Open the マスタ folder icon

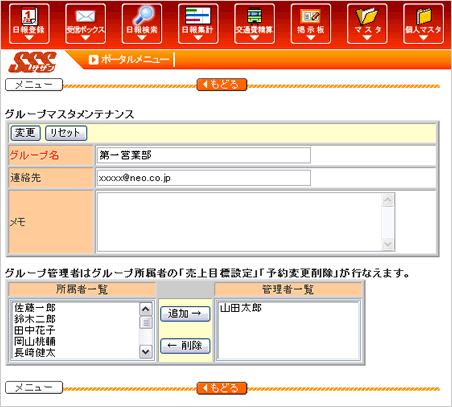(x=367, y=23)
